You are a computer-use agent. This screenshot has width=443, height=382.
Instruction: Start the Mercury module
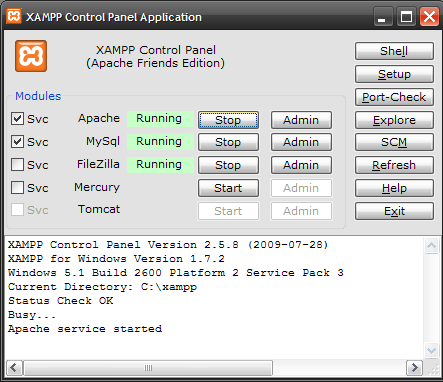tap(228, 188)
